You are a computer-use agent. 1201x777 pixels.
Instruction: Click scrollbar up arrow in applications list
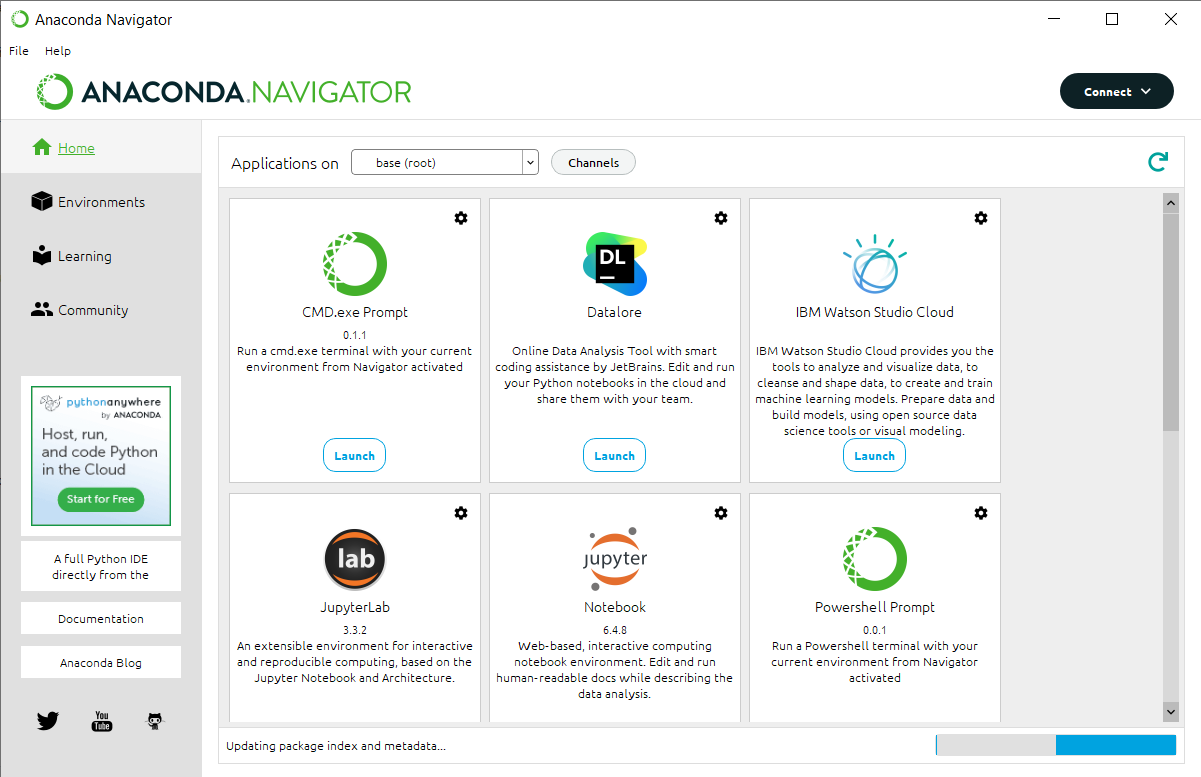pos(1171,202)
